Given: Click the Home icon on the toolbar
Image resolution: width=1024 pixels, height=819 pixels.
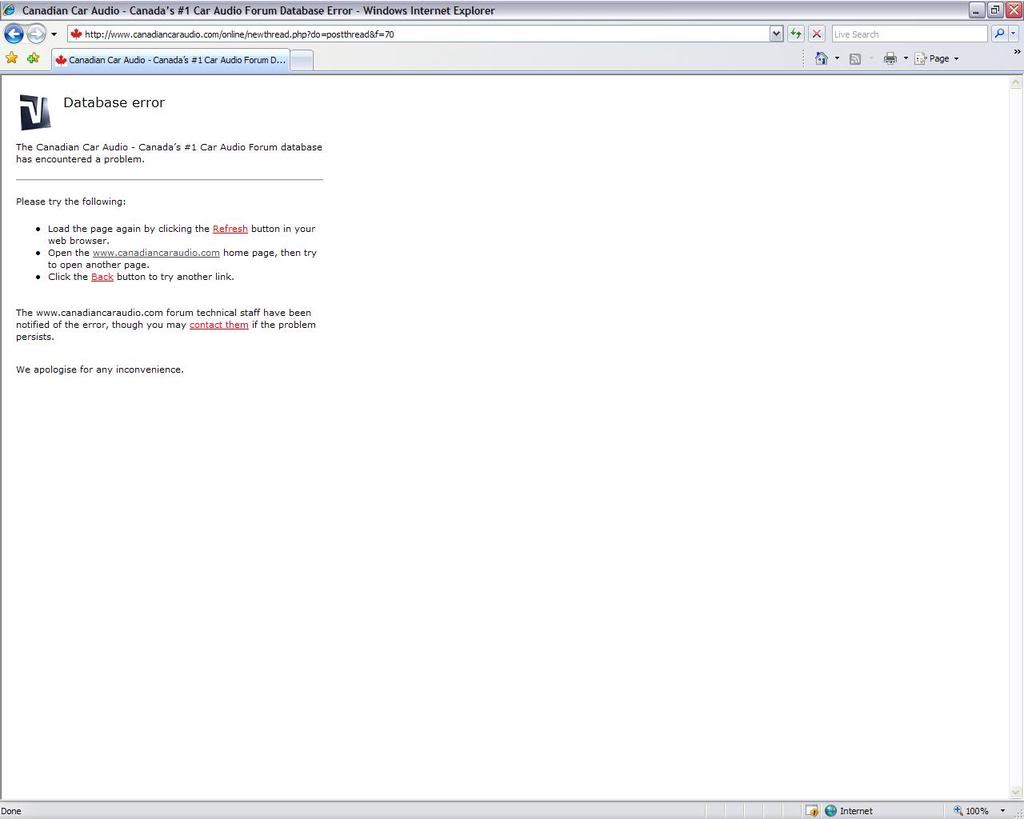Looking at the screenshot, I should pos(819,58).
